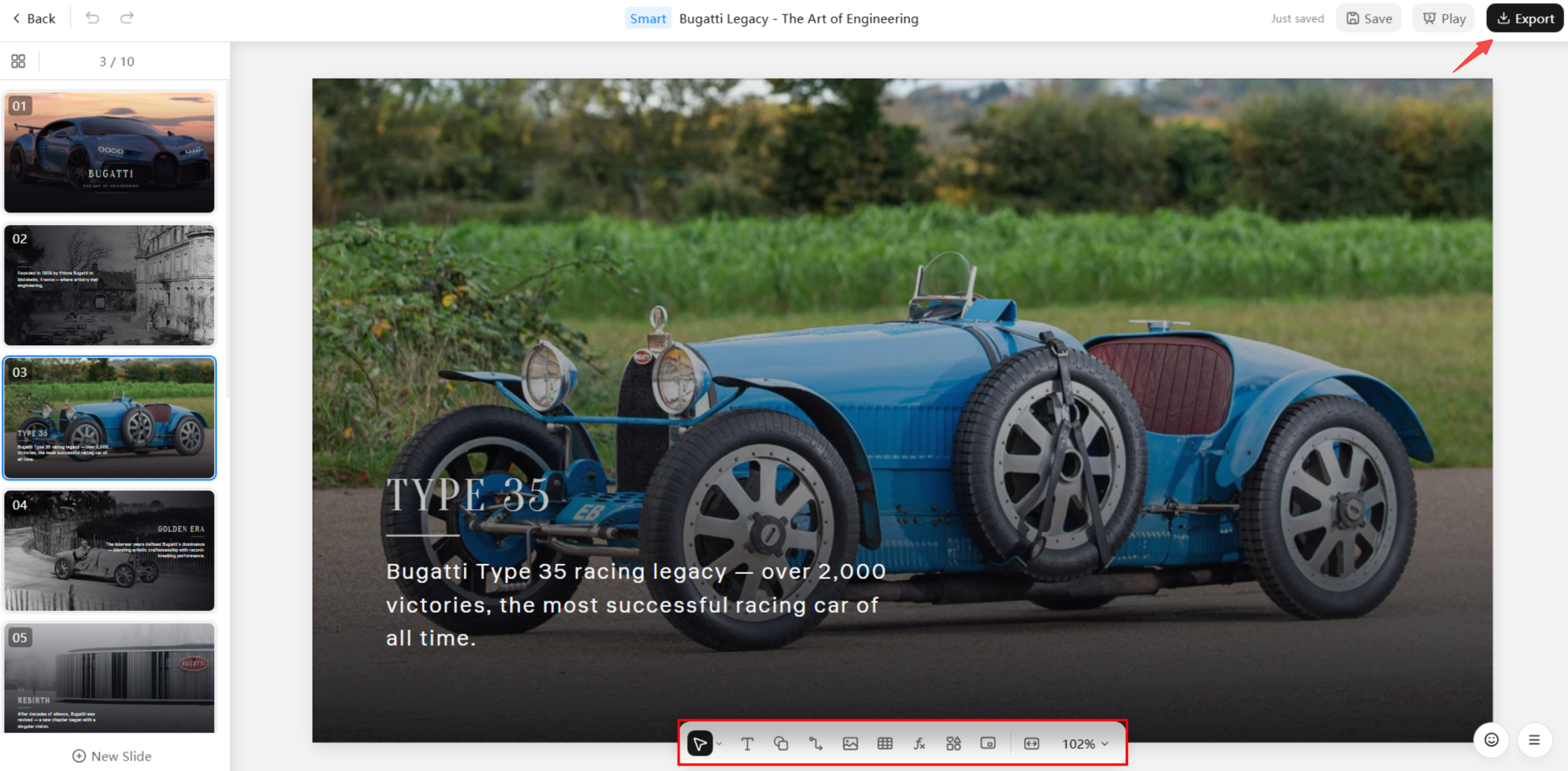
Task: Click the presentation title Bugatti Legacy
Action: tap(798, 18)
